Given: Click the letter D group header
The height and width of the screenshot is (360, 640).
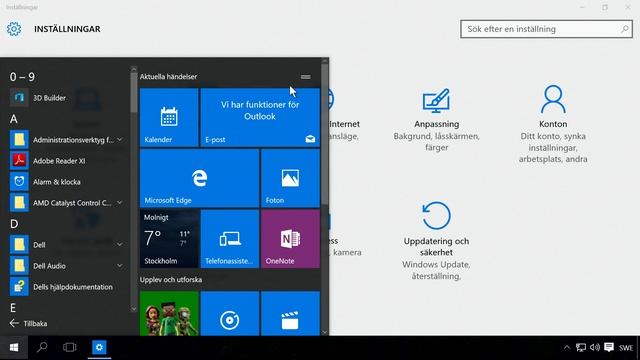Looking at the screenshot, I should [x=14, y=224].
